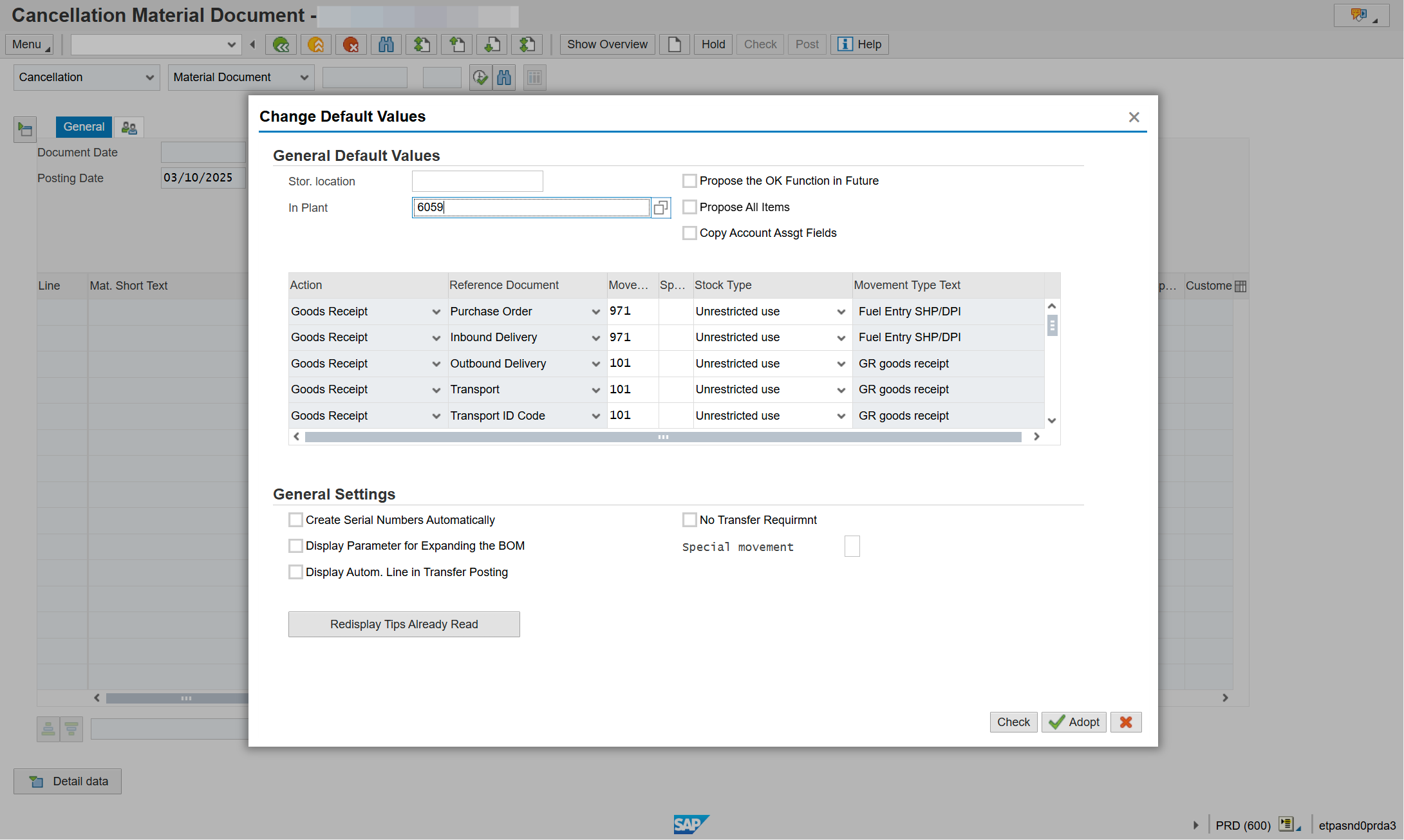Open Action dropdown in Transport ID Code row
The image size is (1404, 840).
(436, 416)
